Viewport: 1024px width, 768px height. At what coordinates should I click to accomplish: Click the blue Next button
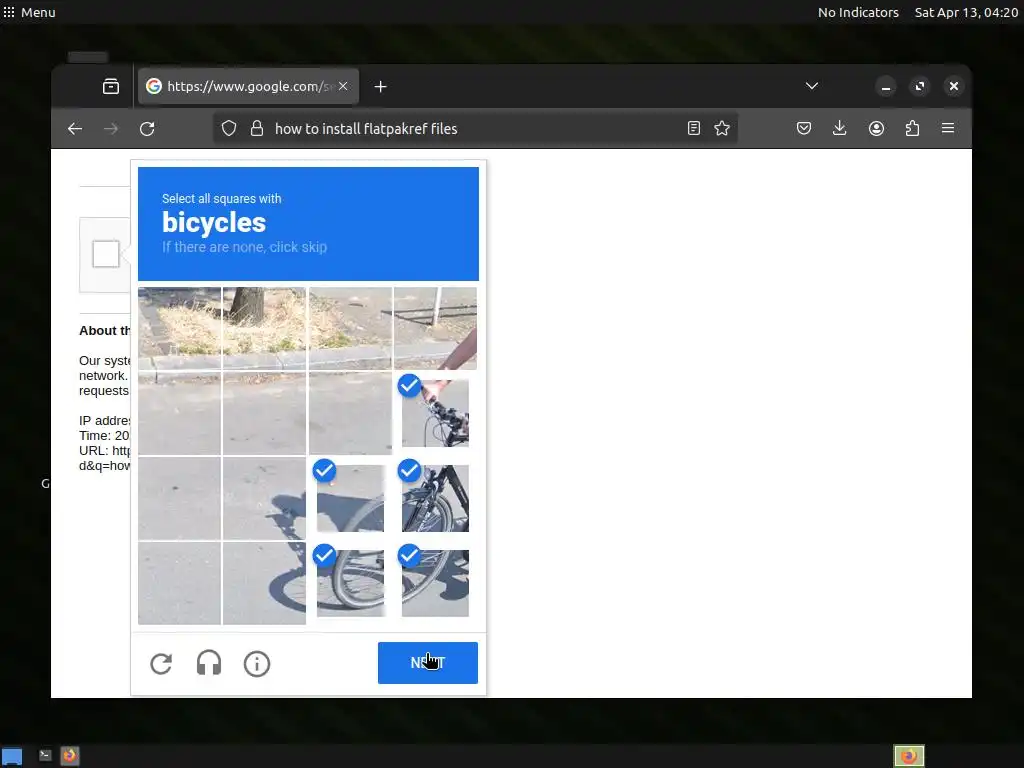coord(428,663)
